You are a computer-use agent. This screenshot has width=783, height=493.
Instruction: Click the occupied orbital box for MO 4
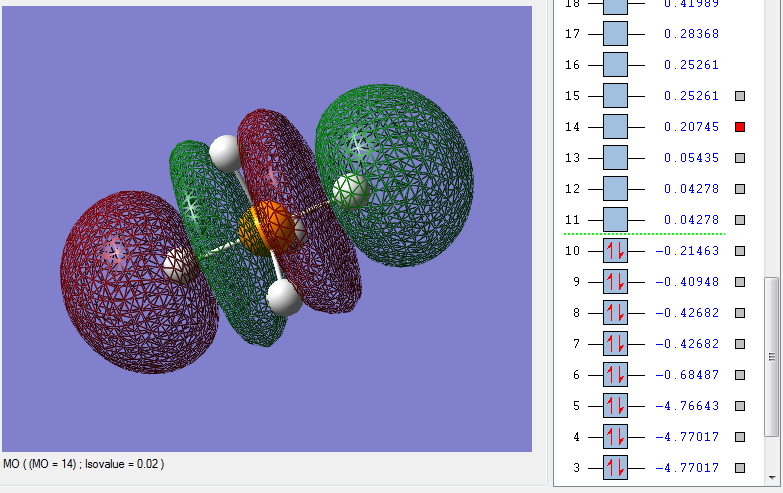point(615,437)
